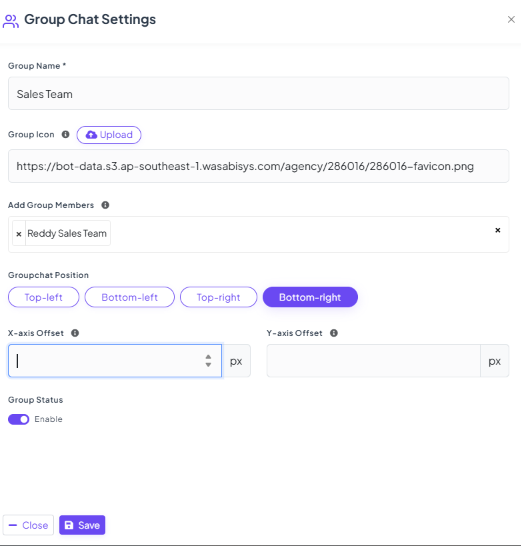
Task: Click the Close button at bottom
Action: [28, 525]
